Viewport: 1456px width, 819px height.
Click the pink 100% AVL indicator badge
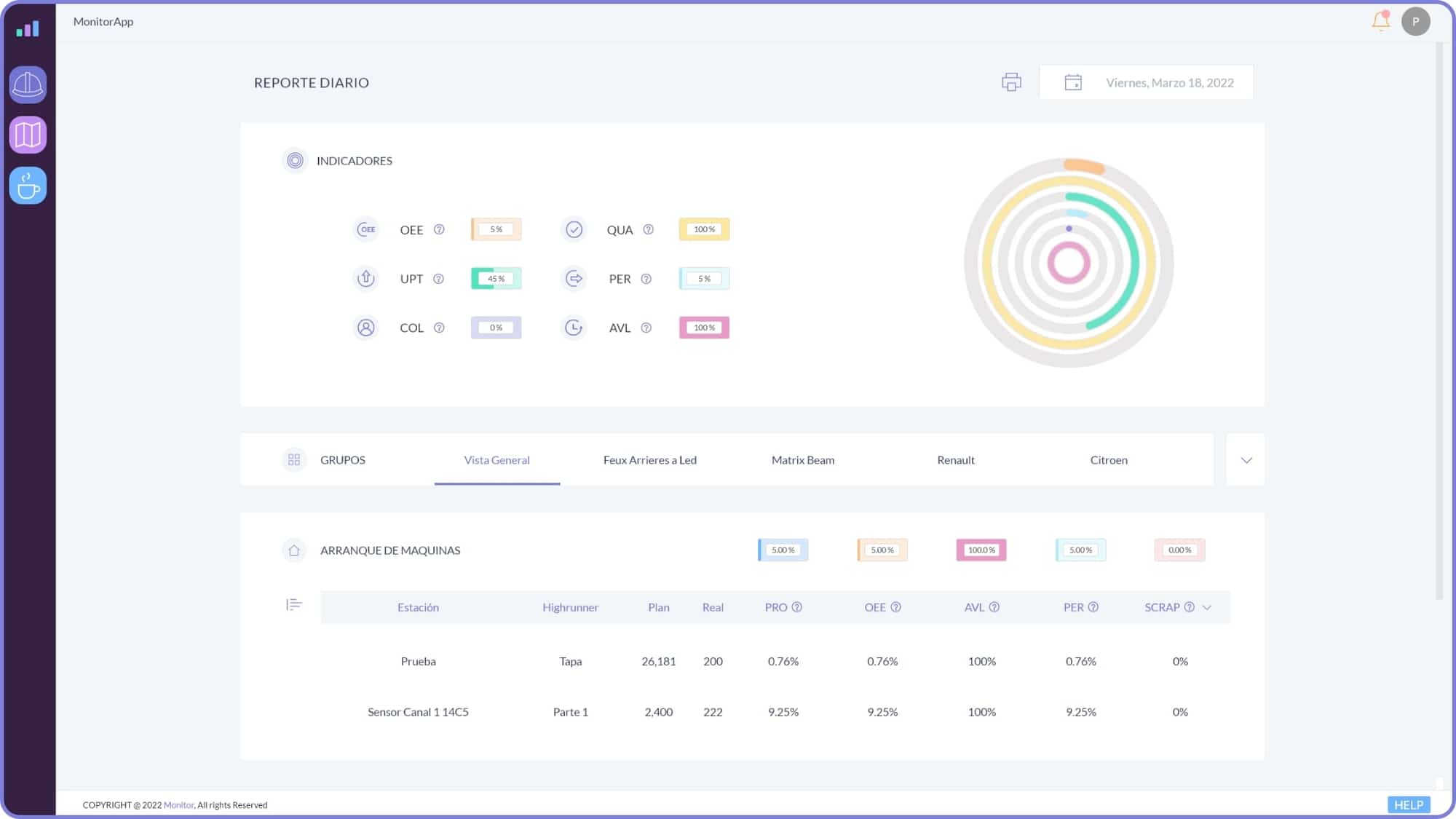click(703, 328)
